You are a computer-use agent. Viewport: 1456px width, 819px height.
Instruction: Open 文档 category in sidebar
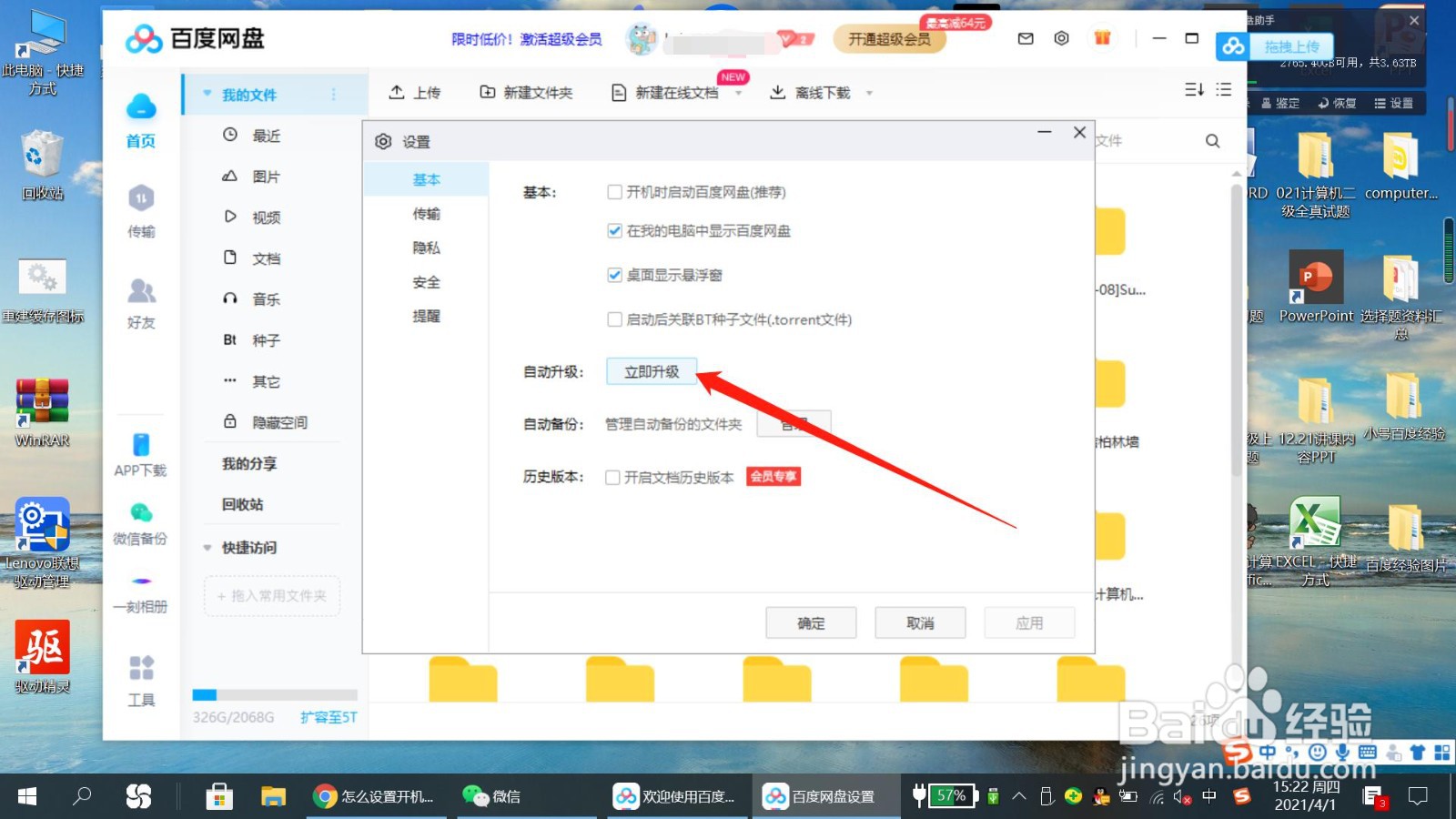tap(252, 258)
